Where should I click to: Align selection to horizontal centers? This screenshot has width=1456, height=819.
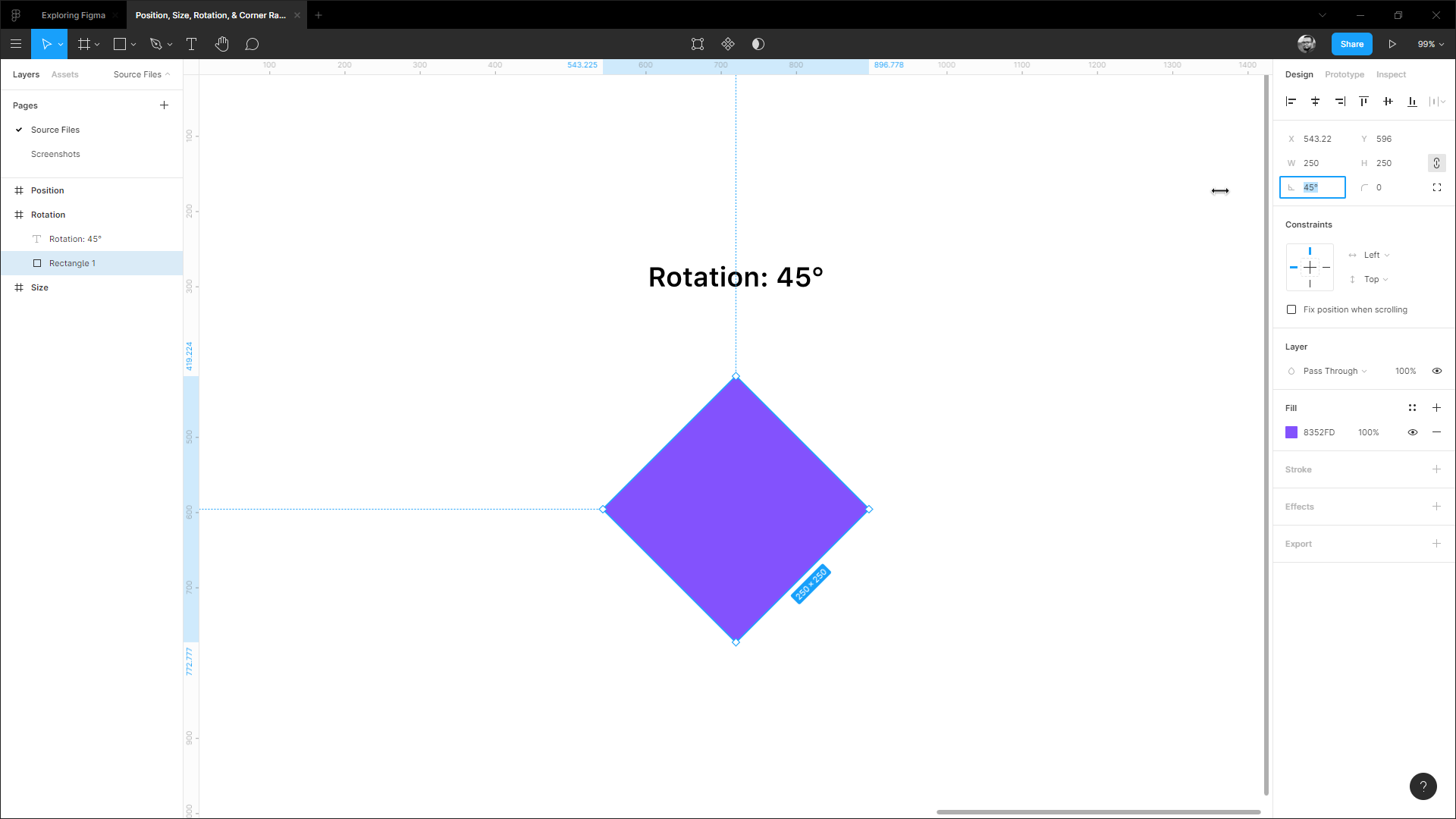pos(1315,101)
